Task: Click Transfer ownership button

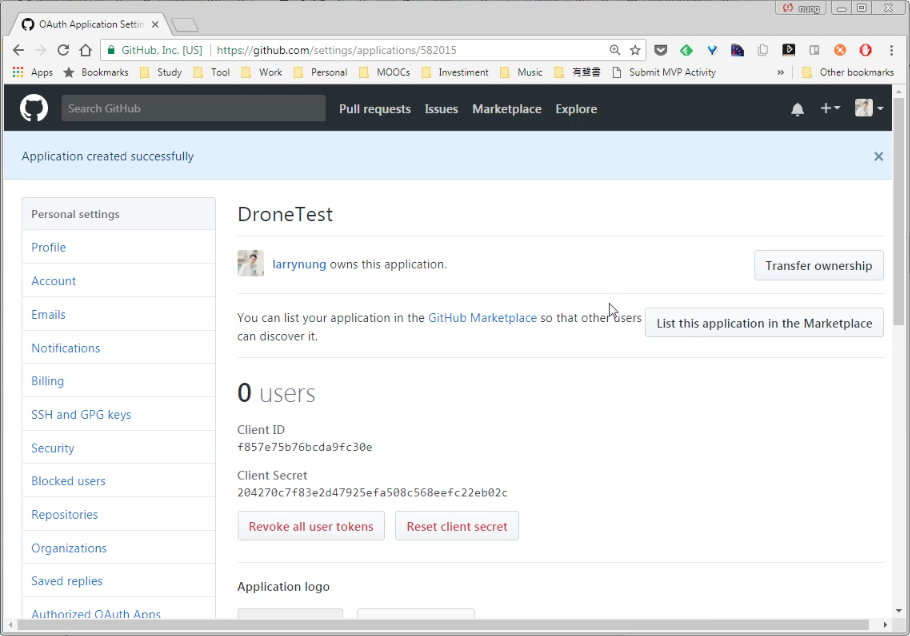Action: [819, 265]
